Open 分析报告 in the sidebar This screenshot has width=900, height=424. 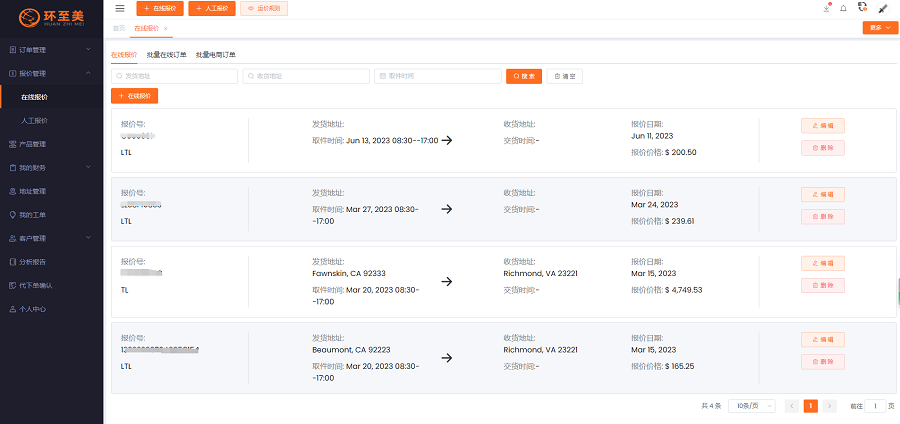(x=33, y=262)
